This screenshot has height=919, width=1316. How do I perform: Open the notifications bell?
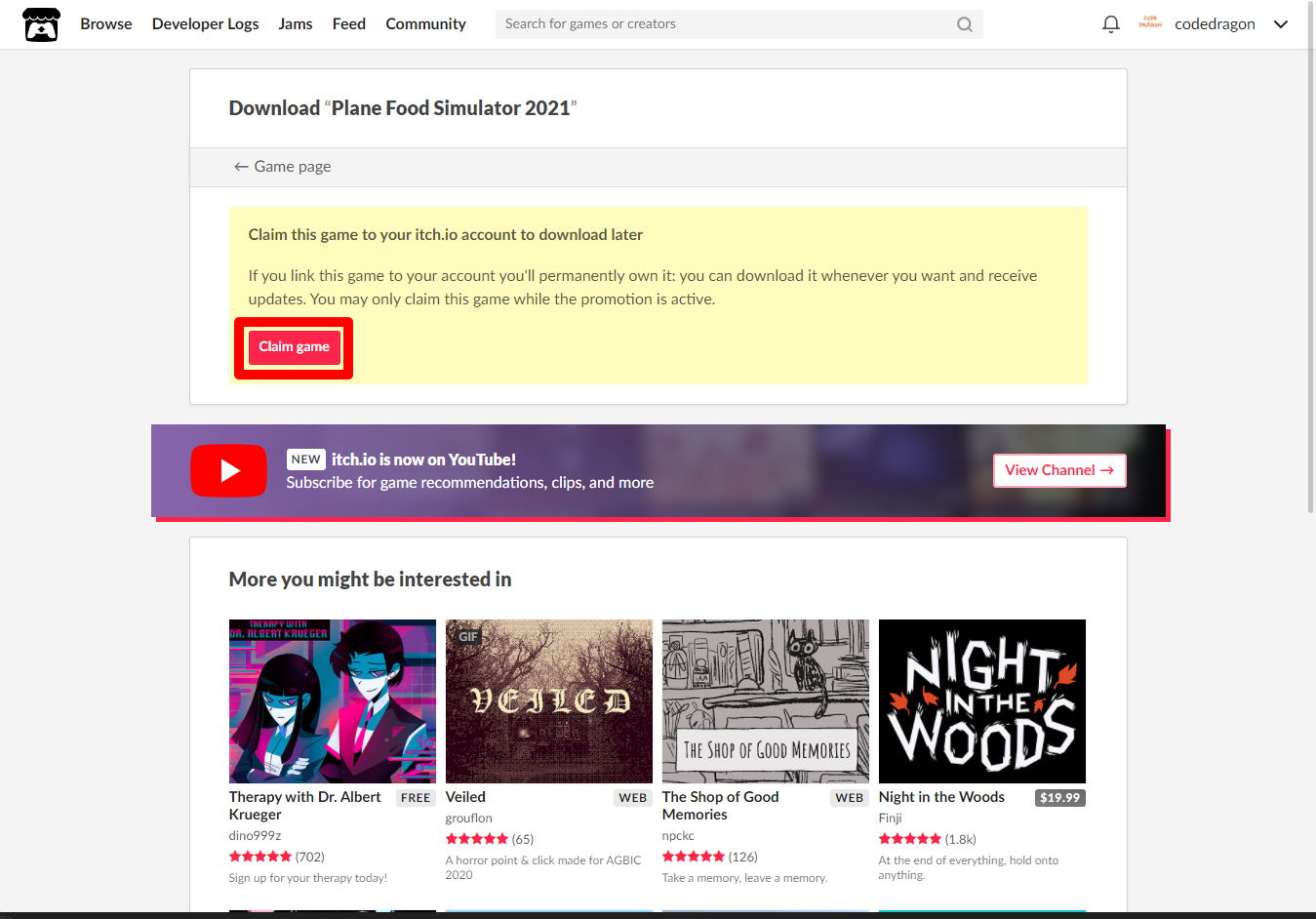(1110, 24)
